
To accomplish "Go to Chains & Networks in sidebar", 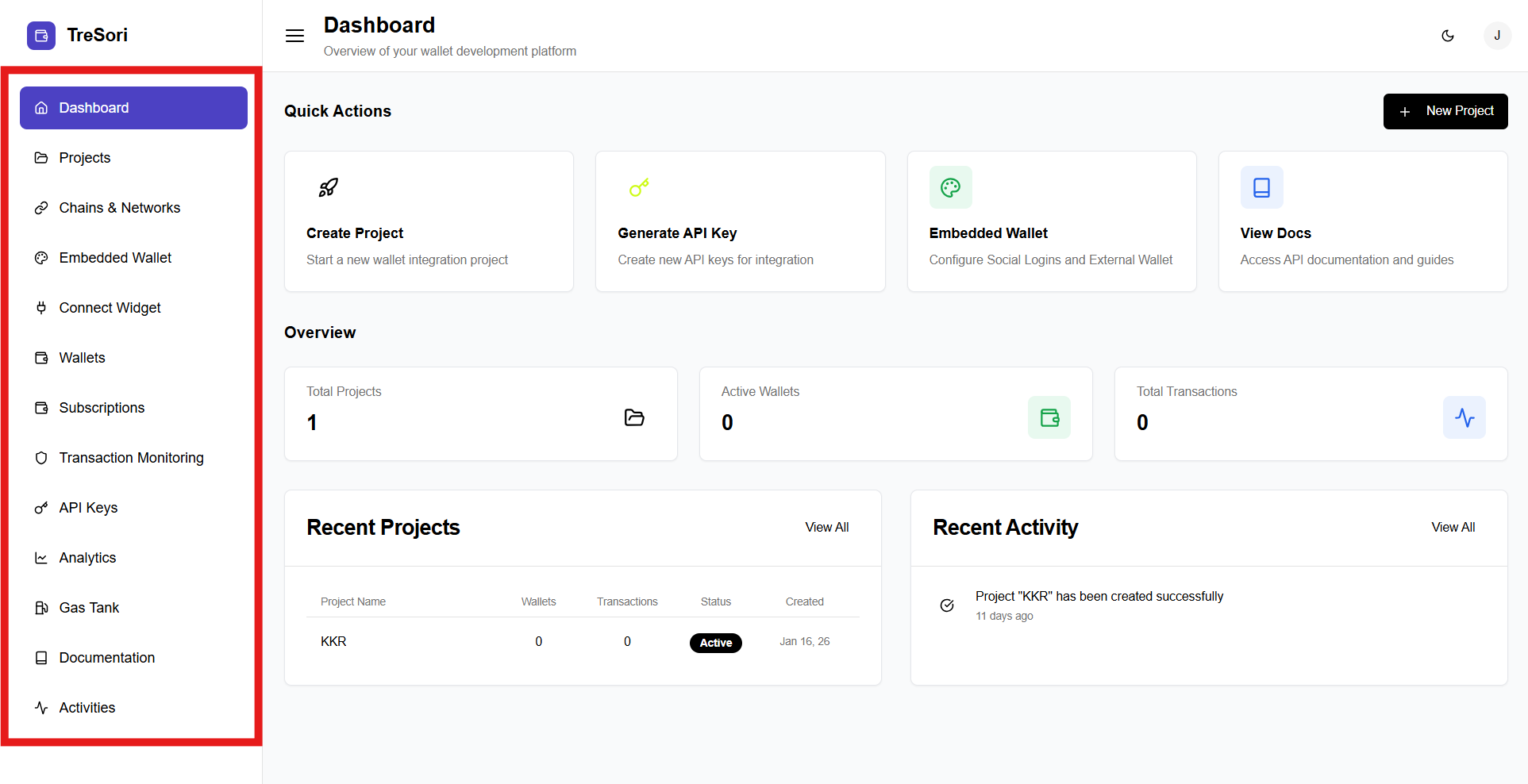I will 119,208.
